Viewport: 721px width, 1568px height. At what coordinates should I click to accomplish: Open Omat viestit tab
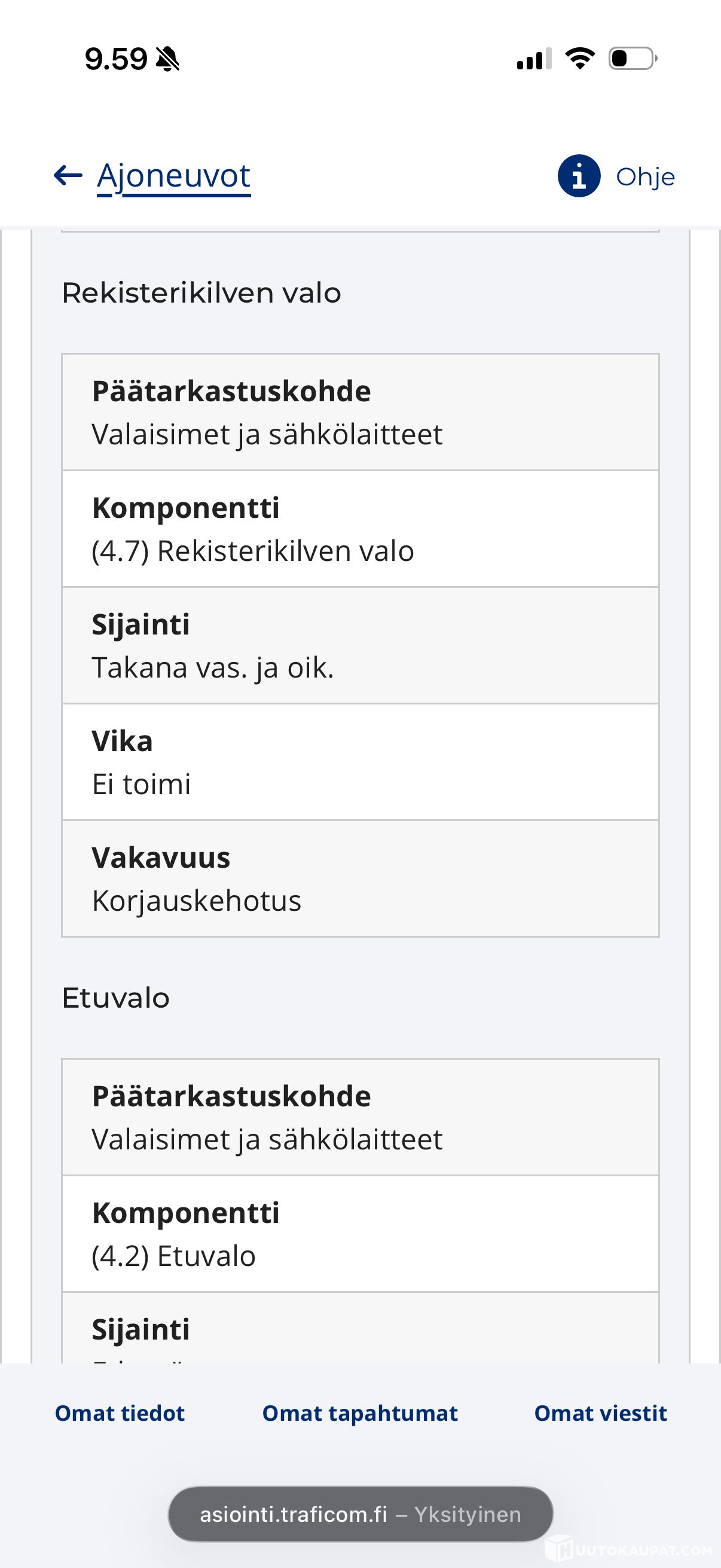[x=600, y=1413]
